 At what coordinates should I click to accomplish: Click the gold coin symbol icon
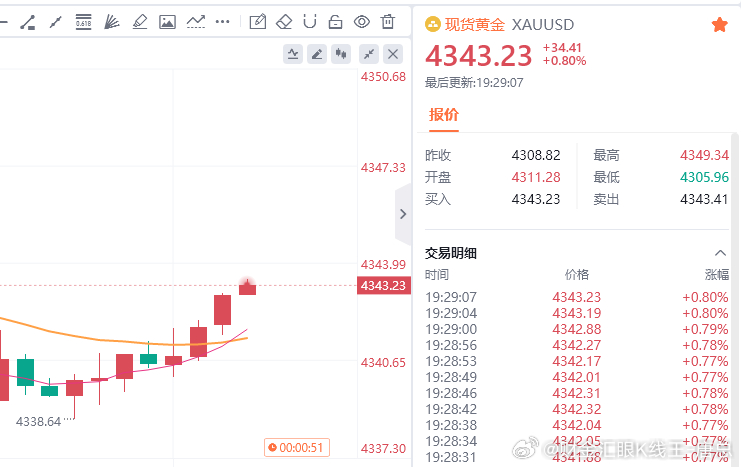click(432, 24)
